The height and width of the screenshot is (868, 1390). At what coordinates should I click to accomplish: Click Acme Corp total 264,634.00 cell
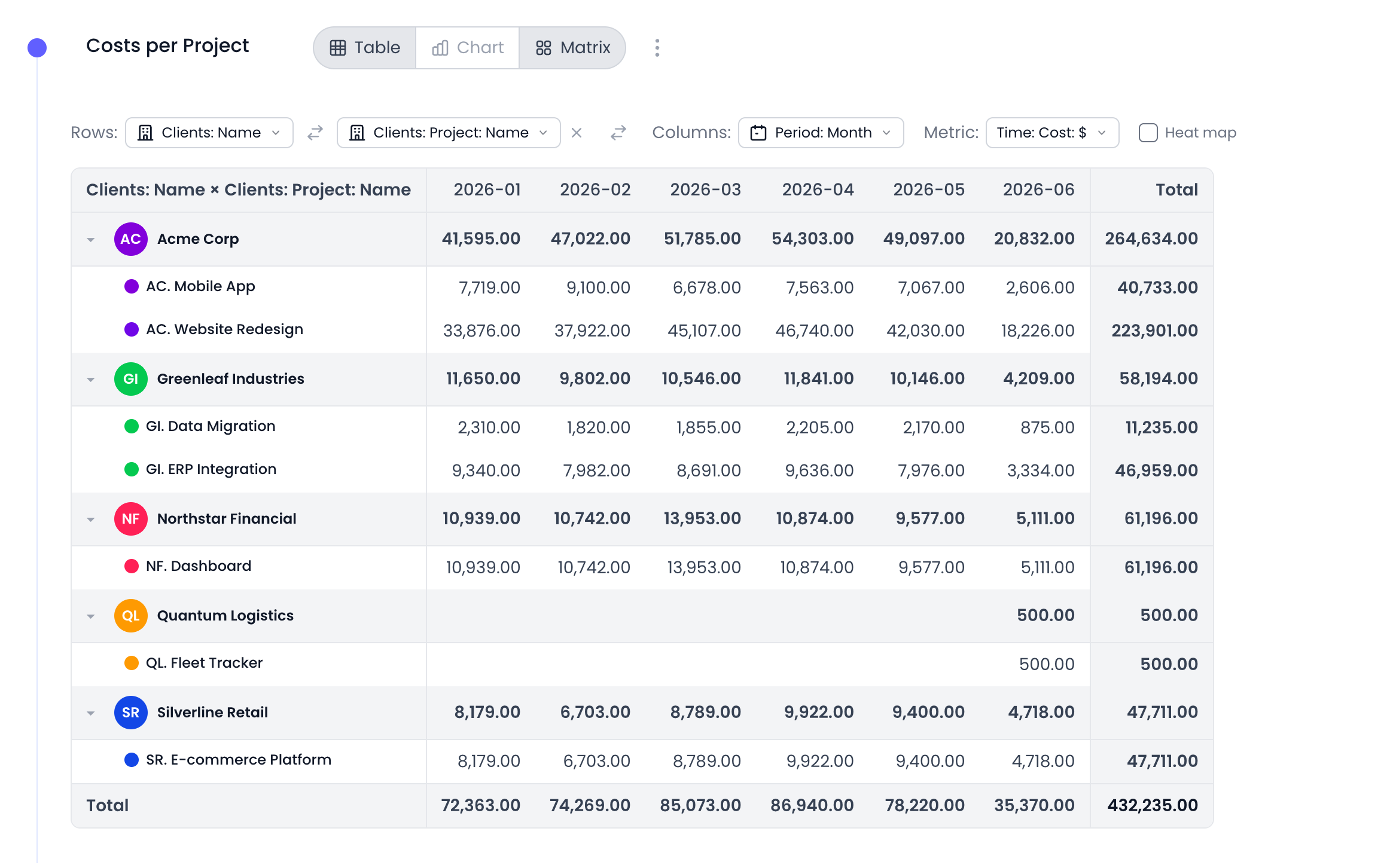point(1151,239)
